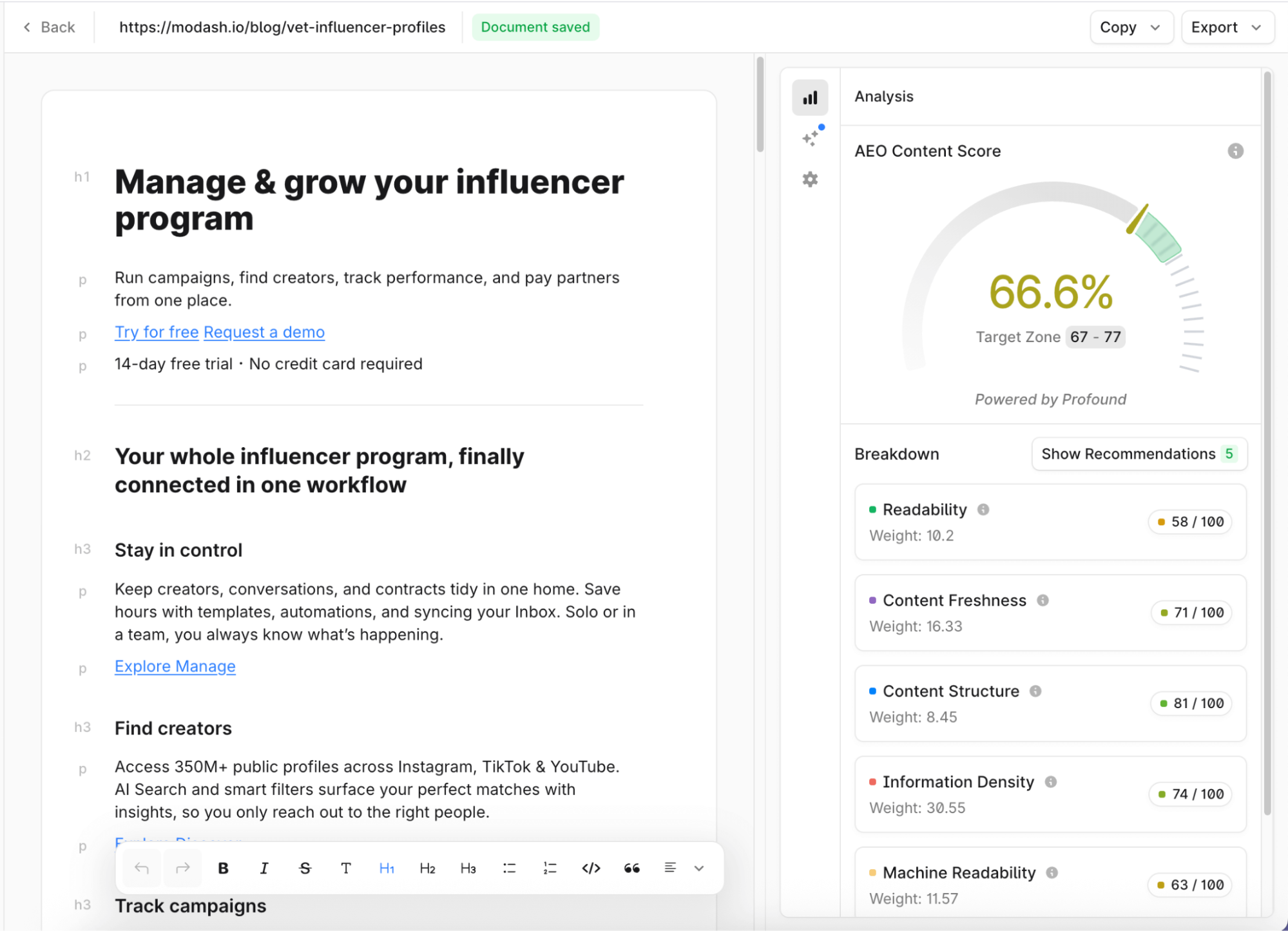Switch to the Analysis bar chart tab
The width and height of the screenshot is (1288, 931).
point(810,97)
